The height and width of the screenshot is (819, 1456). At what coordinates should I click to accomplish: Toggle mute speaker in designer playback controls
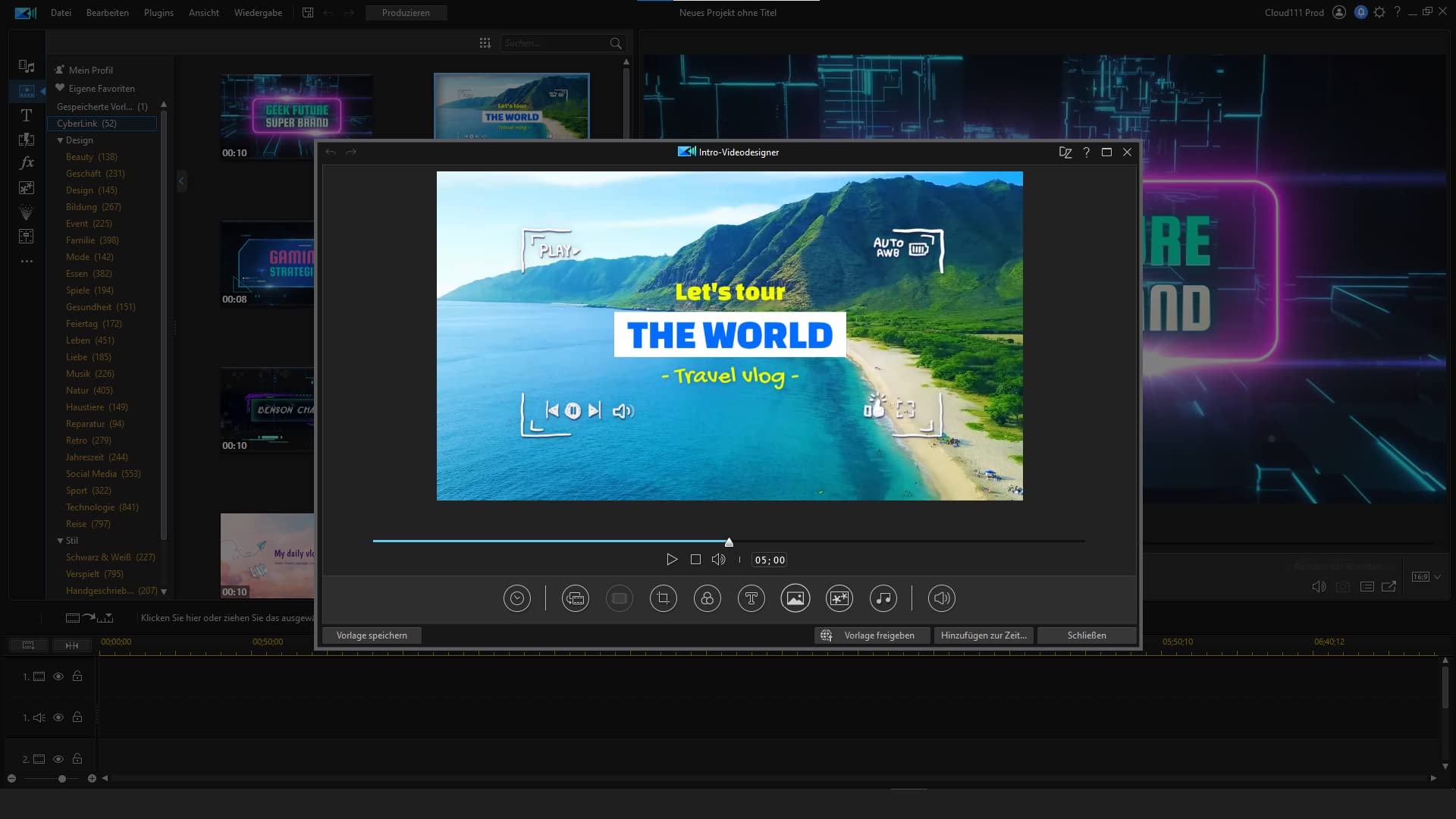coord(718,560)
